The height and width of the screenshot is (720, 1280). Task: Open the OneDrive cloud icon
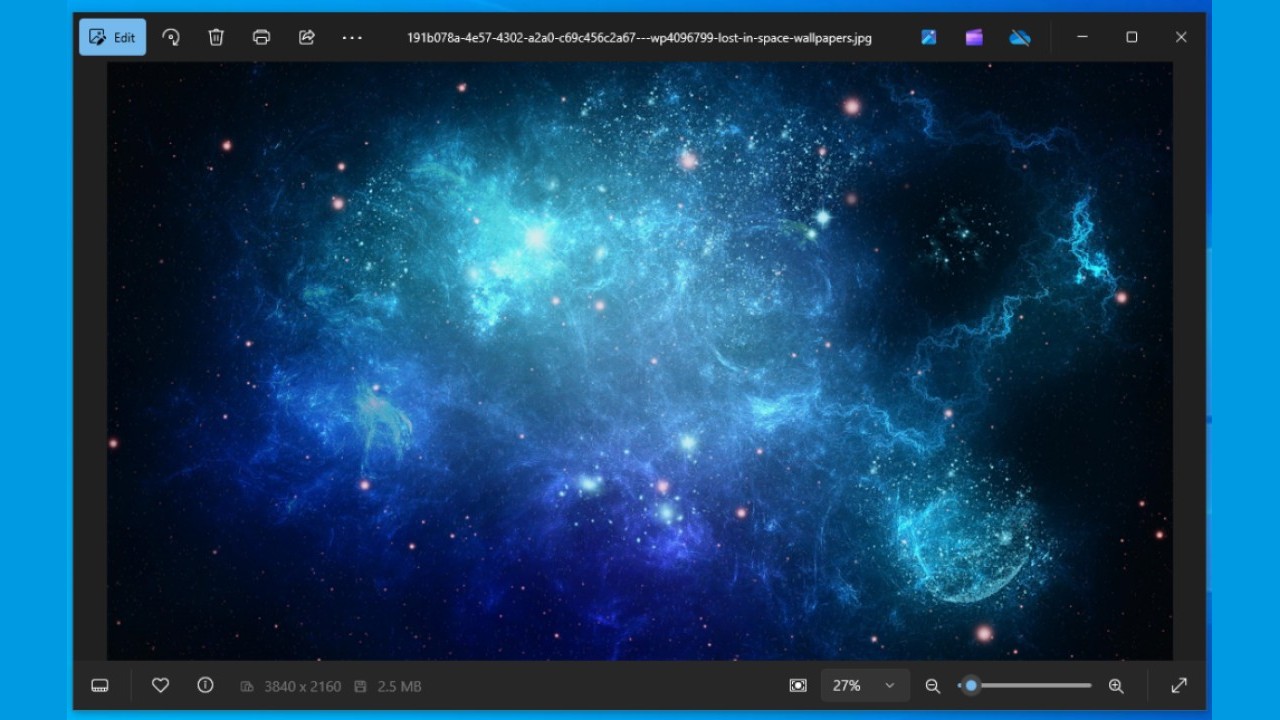tap(1020, 37)
